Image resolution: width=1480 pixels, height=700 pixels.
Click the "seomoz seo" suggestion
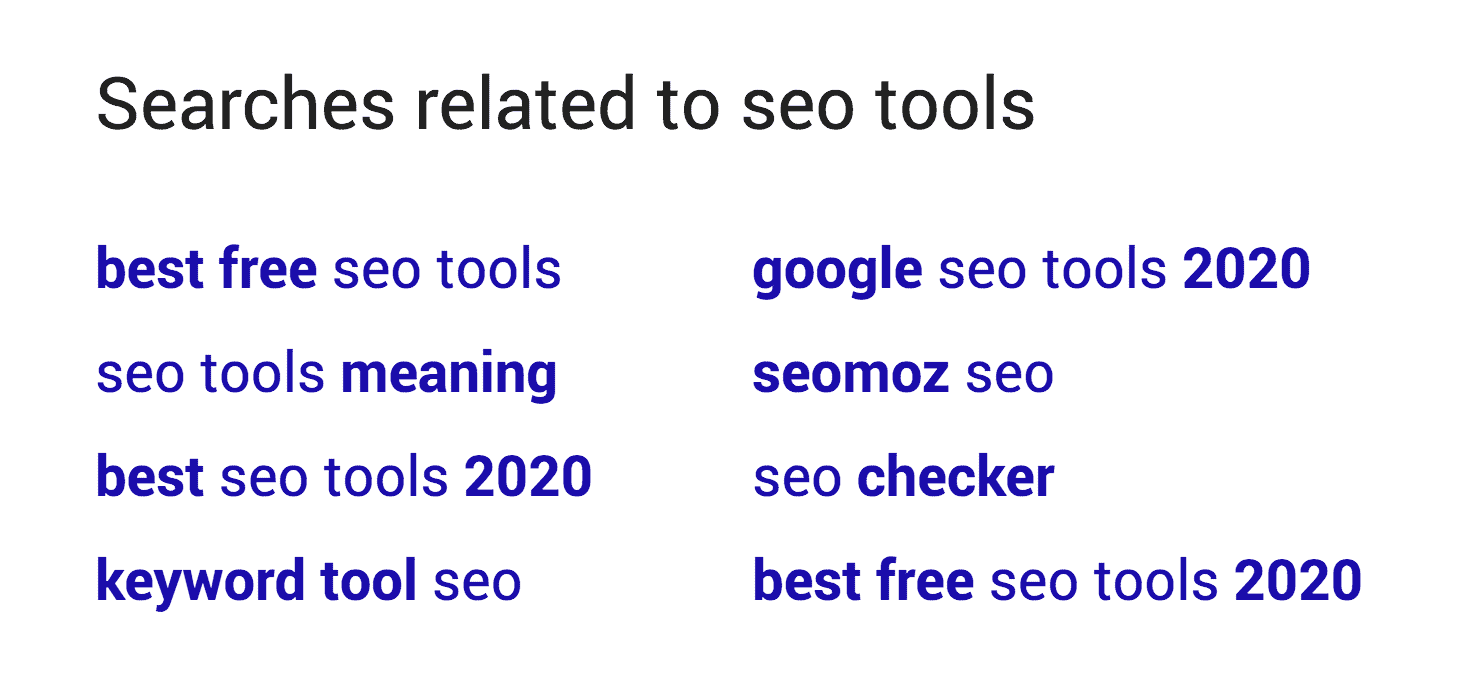(903, 374)
